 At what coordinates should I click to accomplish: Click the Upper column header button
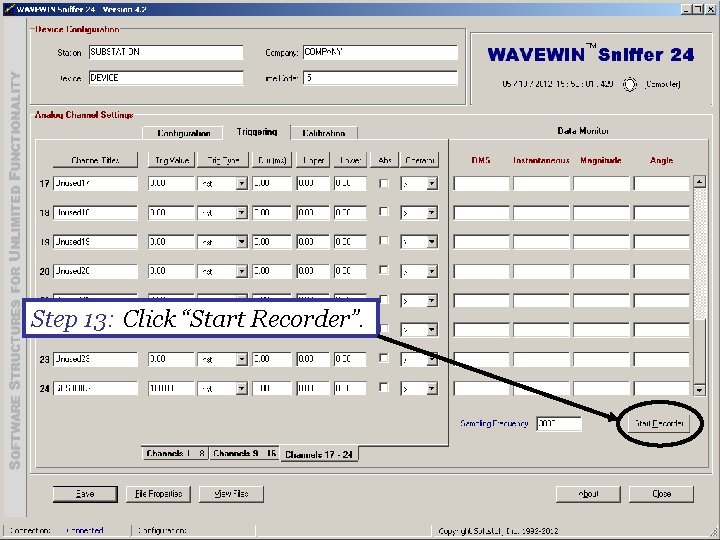coord(313,160)
